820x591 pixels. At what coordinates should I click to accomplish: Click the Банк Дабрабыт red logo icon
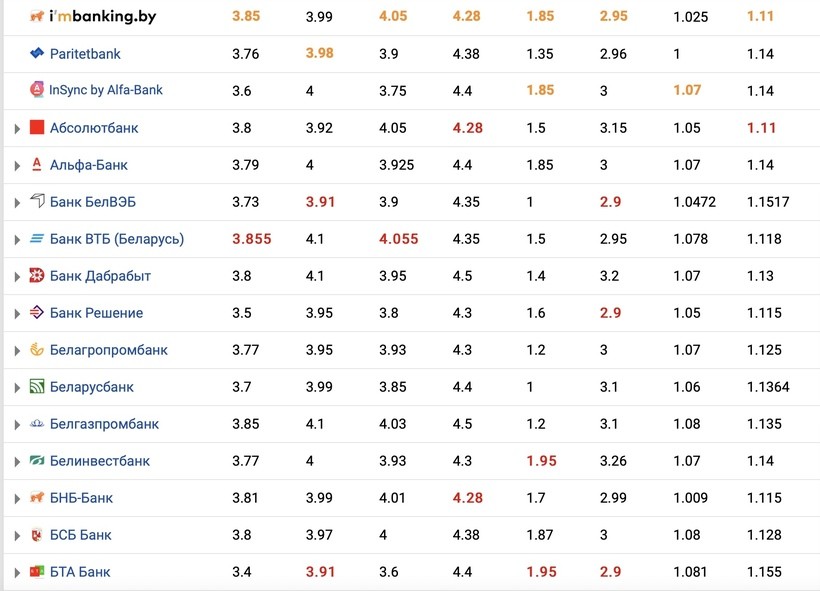37,275
